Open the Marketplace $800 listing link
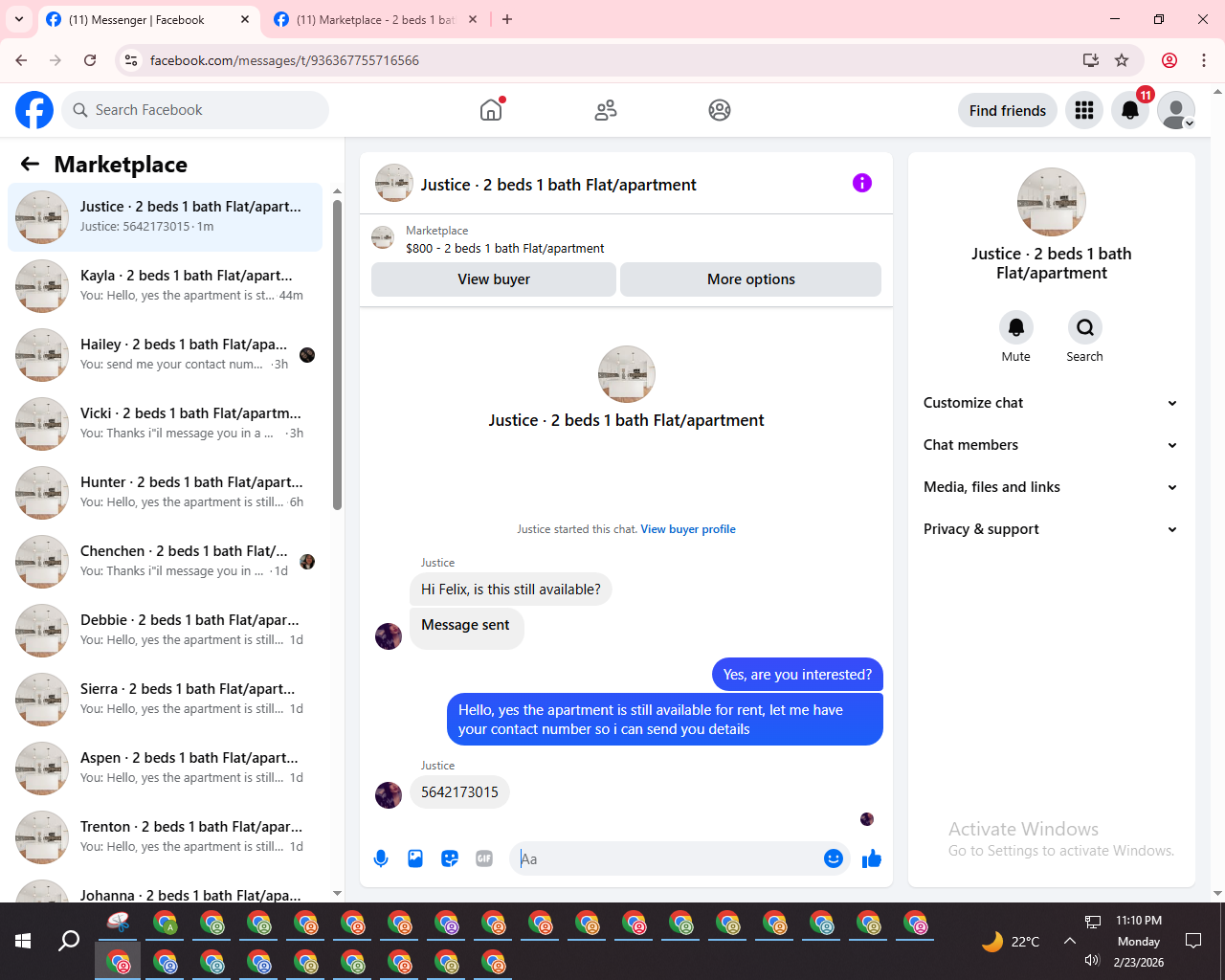 (x=505, y=248)
